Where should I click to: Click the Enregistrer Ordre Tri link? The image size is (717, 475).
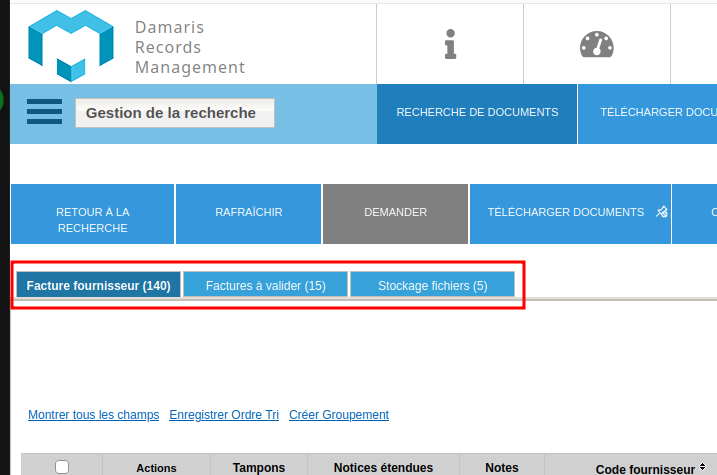click(224, 415)
